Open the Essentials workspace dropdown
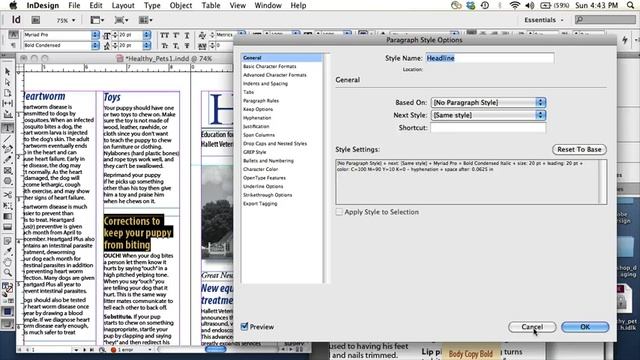The height and width of the screenshot is (360, 640). click(544, 20)
